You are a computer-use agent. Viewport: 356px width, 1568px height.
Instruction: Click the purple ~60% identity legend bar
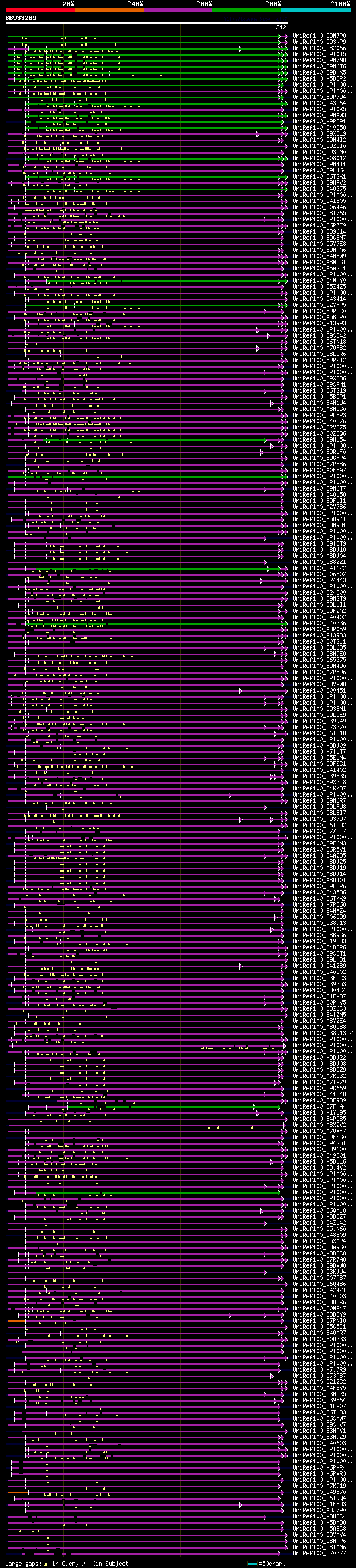click(179, 10)
